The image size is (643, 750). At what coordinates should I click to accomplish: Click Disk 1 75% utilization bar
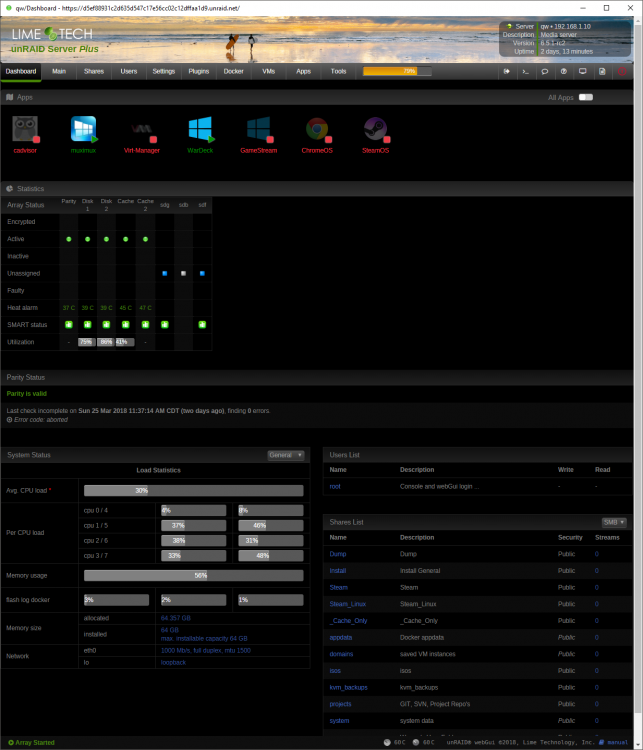coord(87,342)
